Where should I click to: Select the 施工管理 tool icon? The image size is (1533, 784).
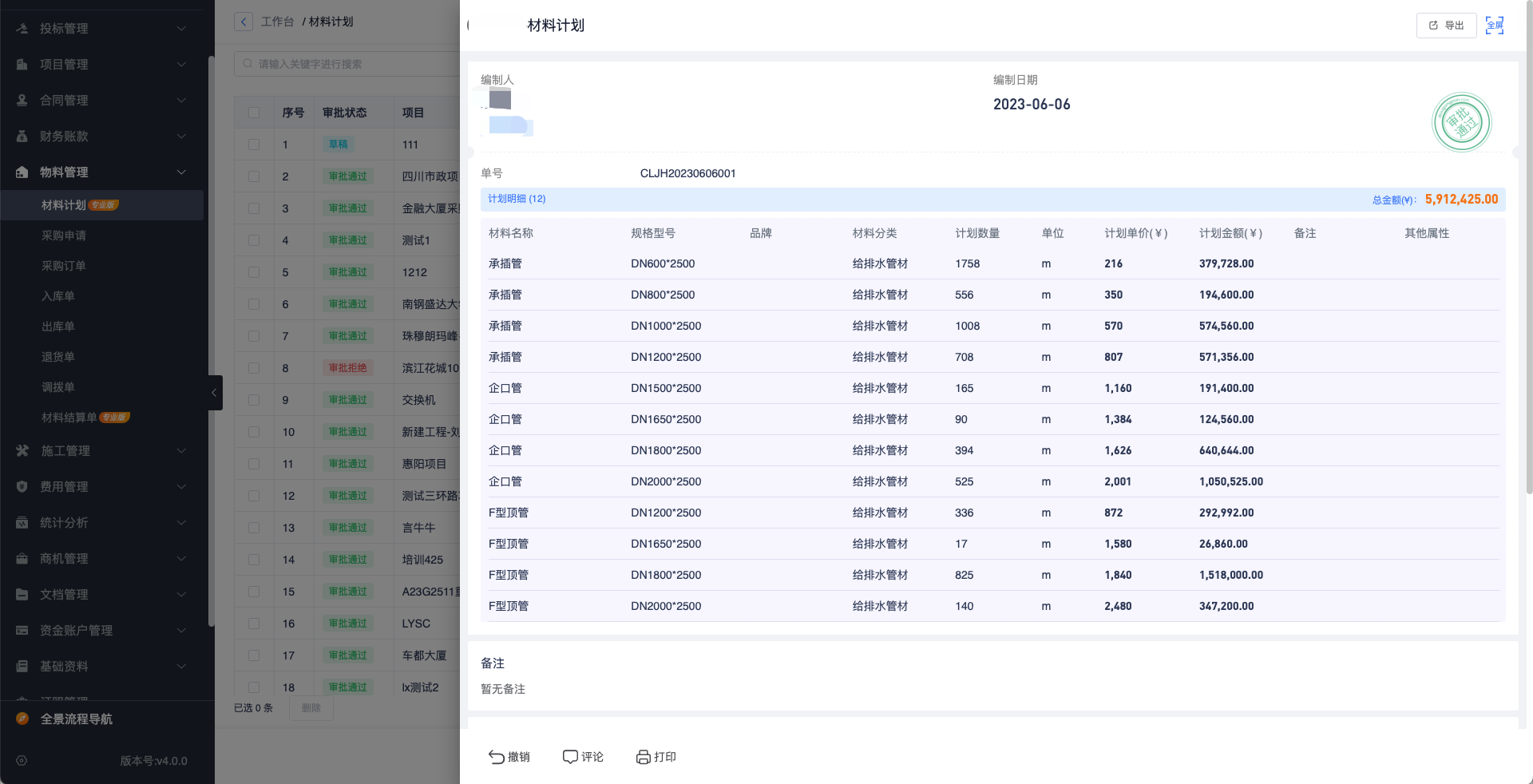(22, 450)
